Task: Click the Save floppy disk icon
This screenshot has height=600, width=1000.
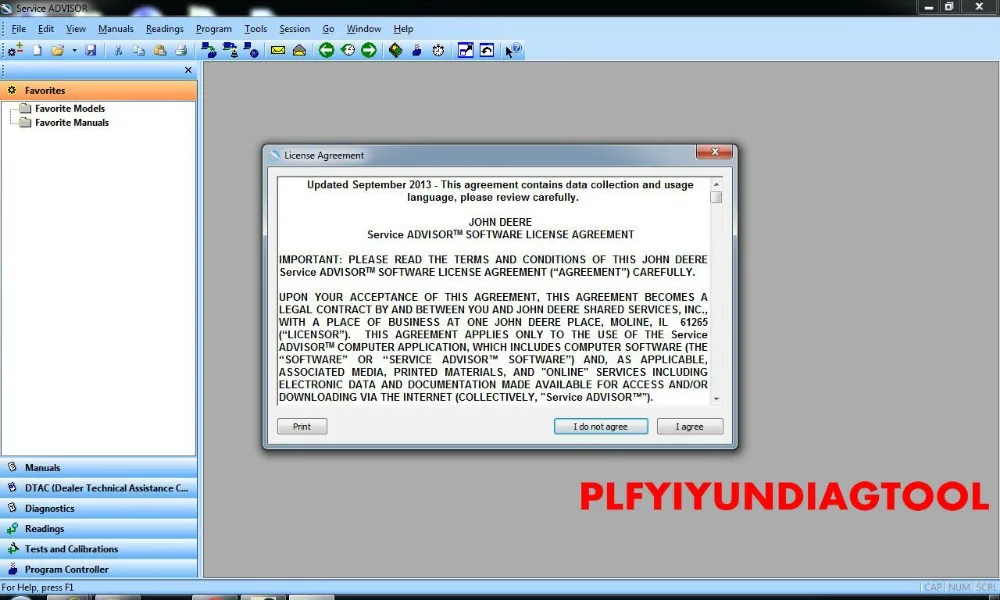Action: [x=91, y=50]
